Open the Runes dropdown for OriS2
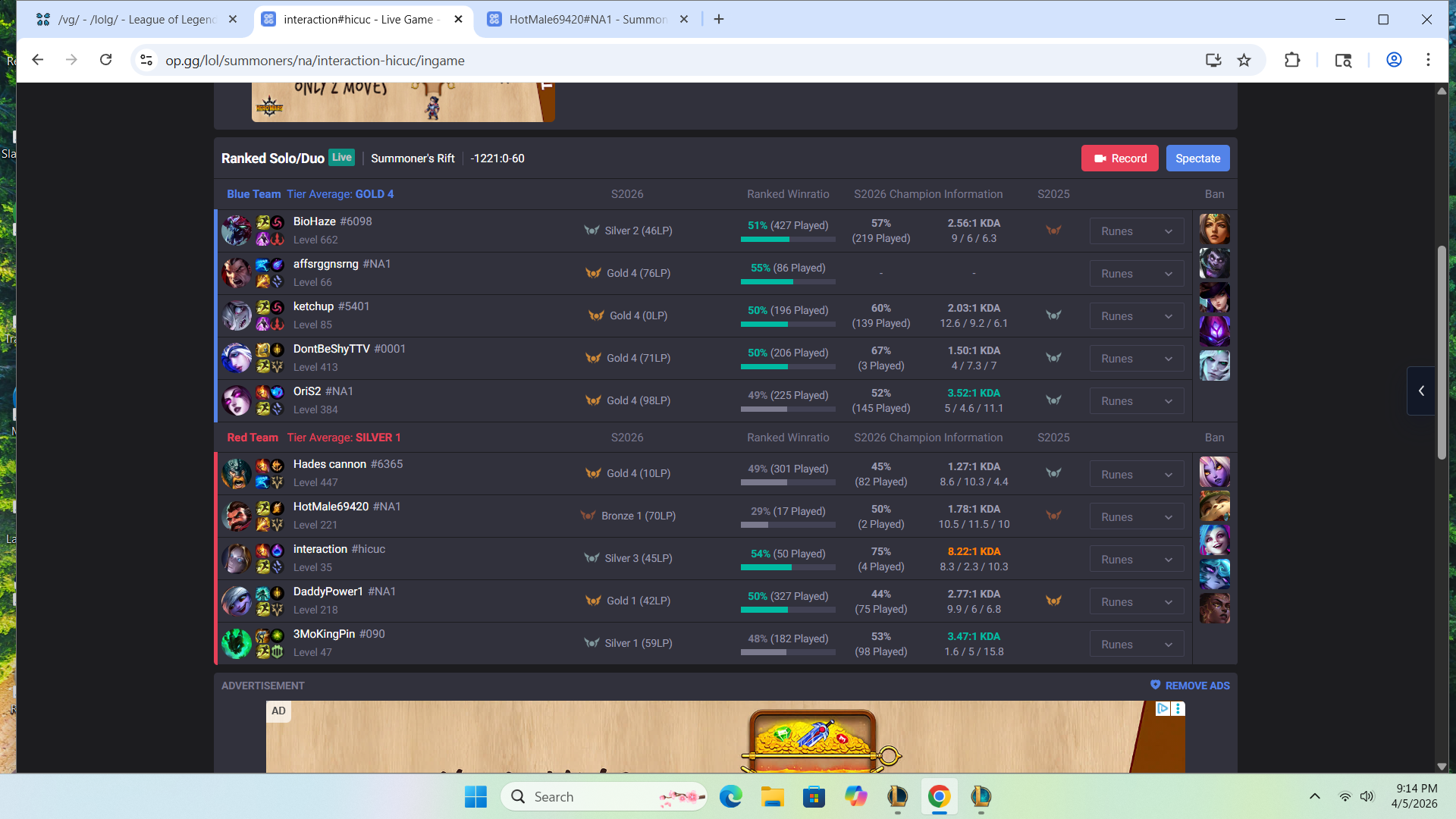 (x=1136, y=401)
